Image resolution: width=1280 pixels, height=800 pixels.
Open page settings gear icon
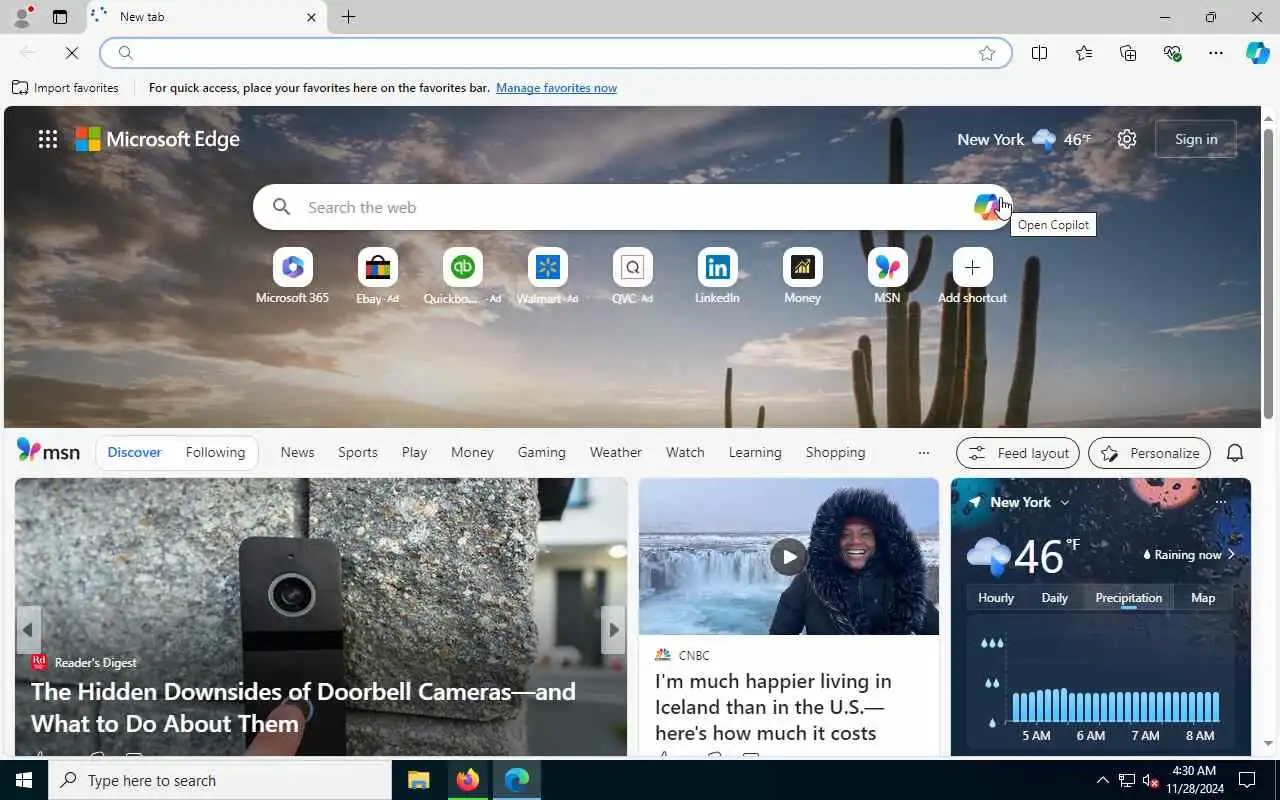[1127, 139]
